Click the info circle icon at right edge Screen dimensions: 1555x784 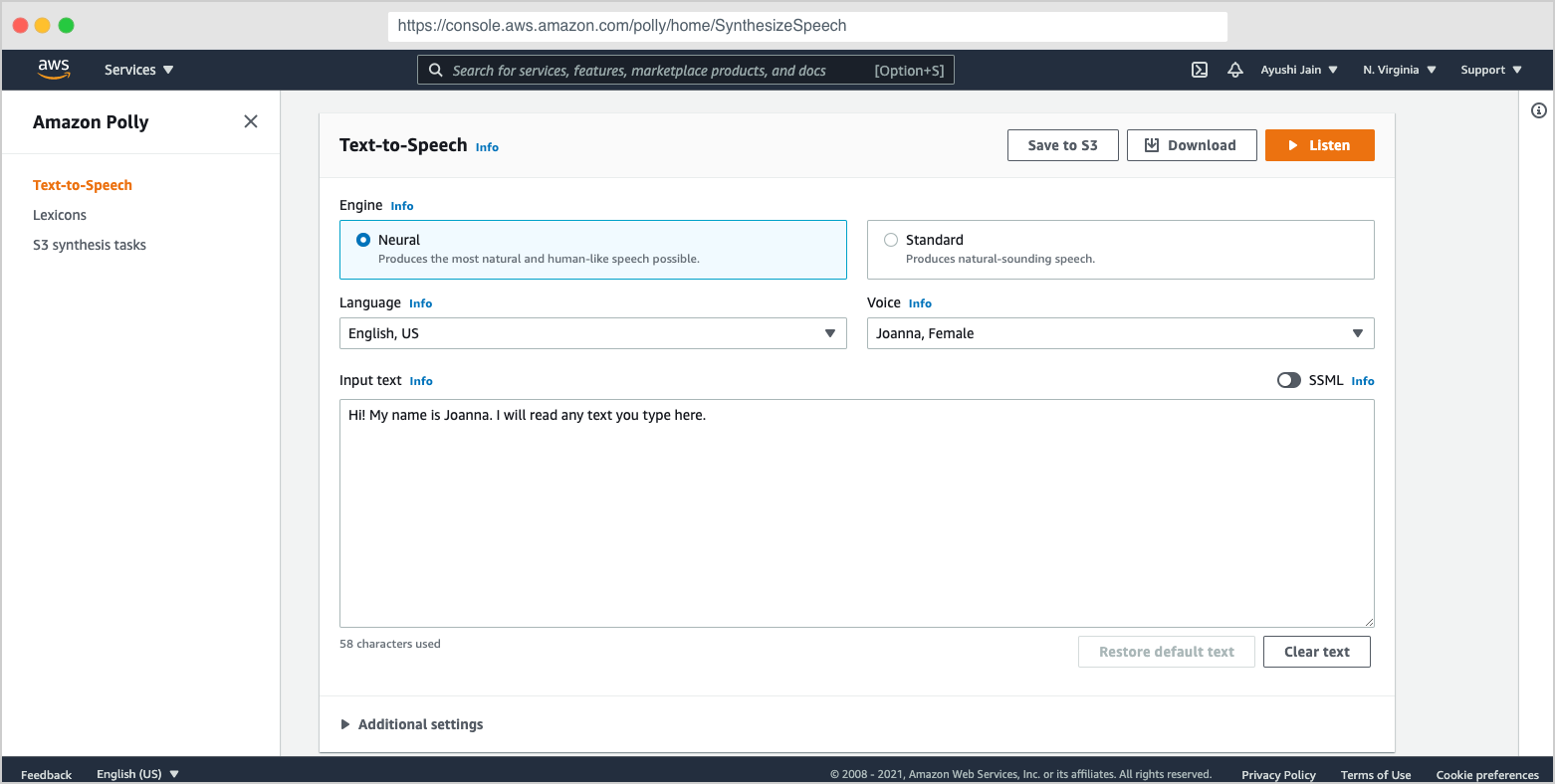1538,110
